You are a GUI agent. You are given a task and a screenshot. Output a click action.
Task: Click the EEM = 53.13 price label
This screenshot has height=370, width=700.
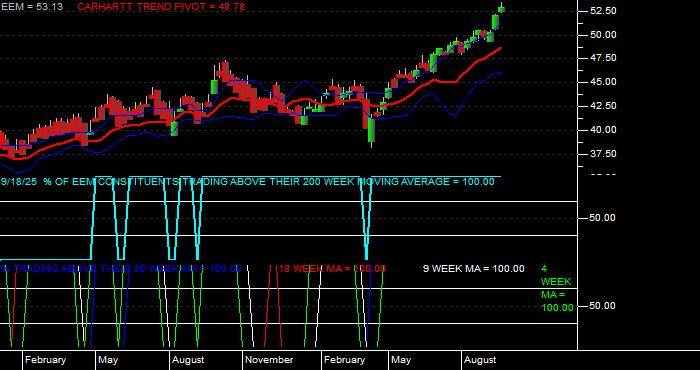pyautogui.click(x=31, y=7)
